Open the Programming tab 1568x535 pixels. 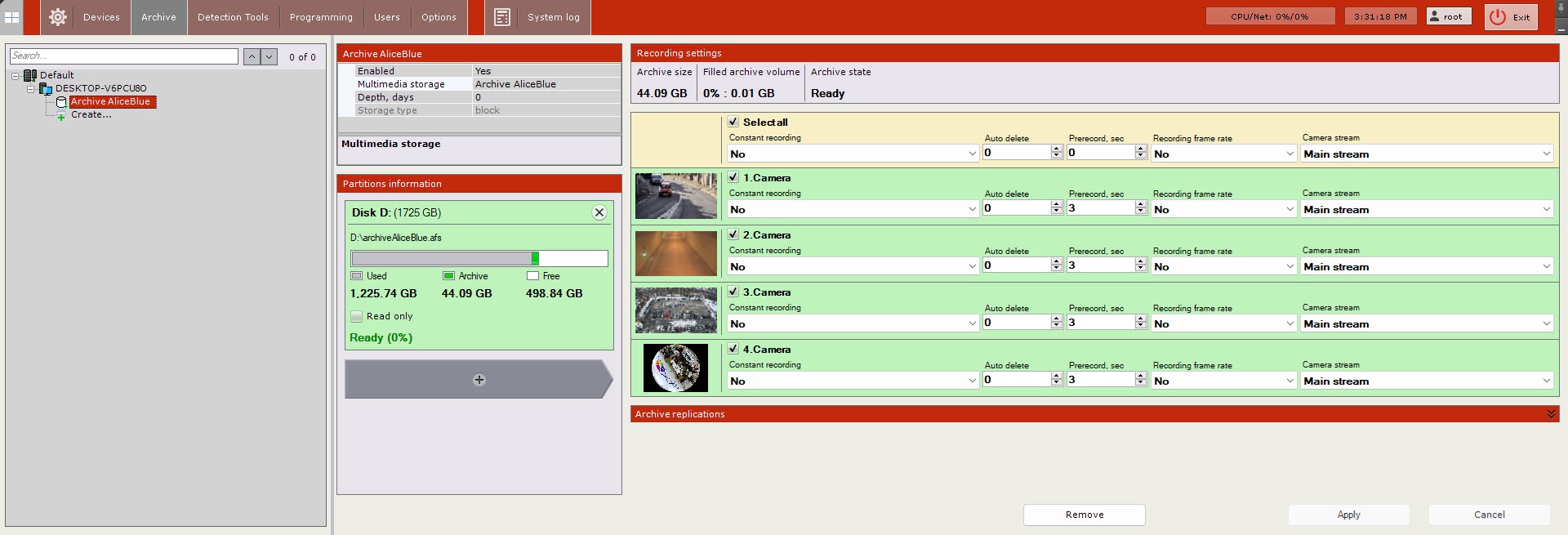321,17
